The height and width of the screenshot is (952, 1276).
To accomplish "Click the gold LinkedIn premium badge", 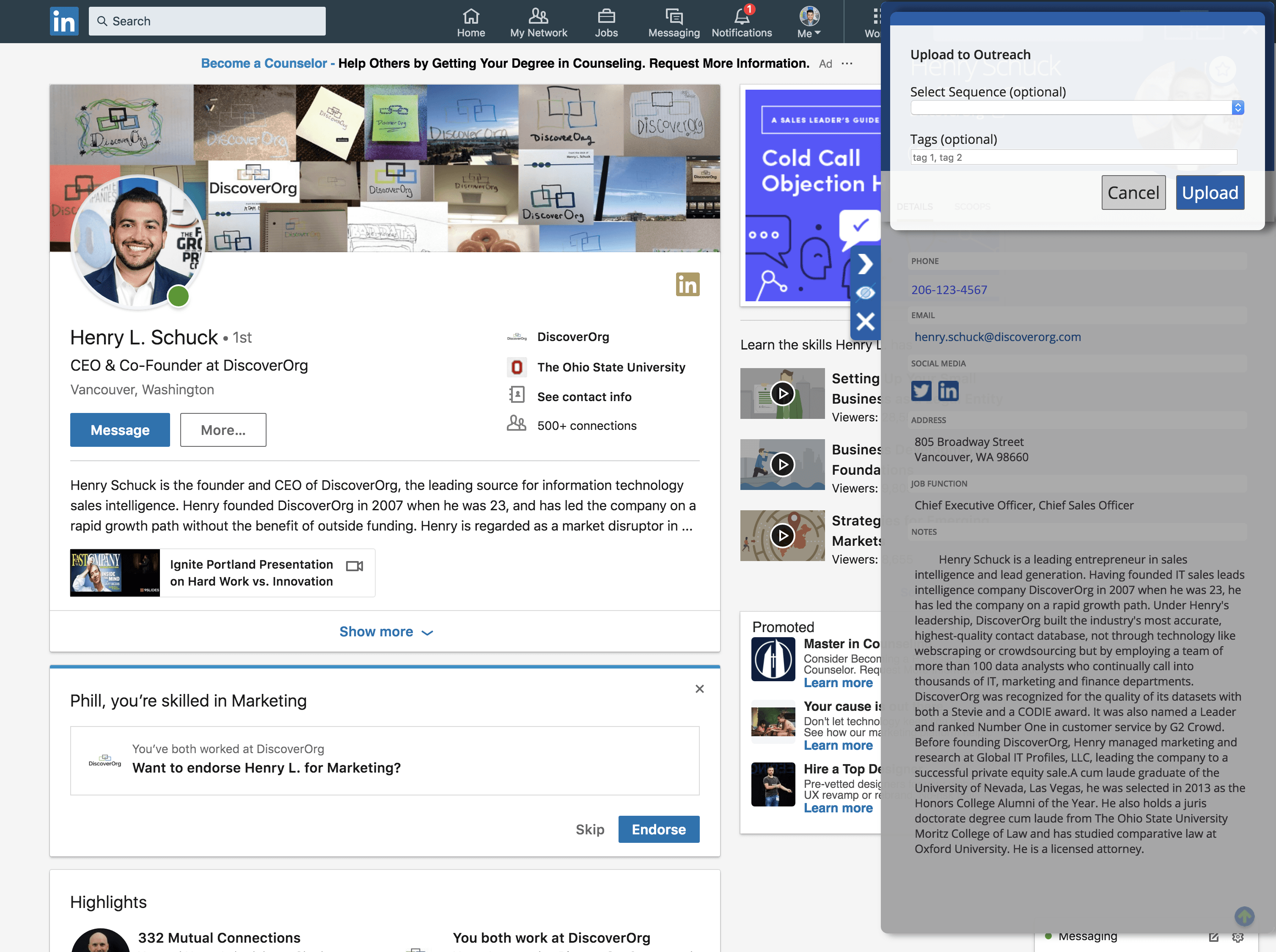I will click(687, 285).
